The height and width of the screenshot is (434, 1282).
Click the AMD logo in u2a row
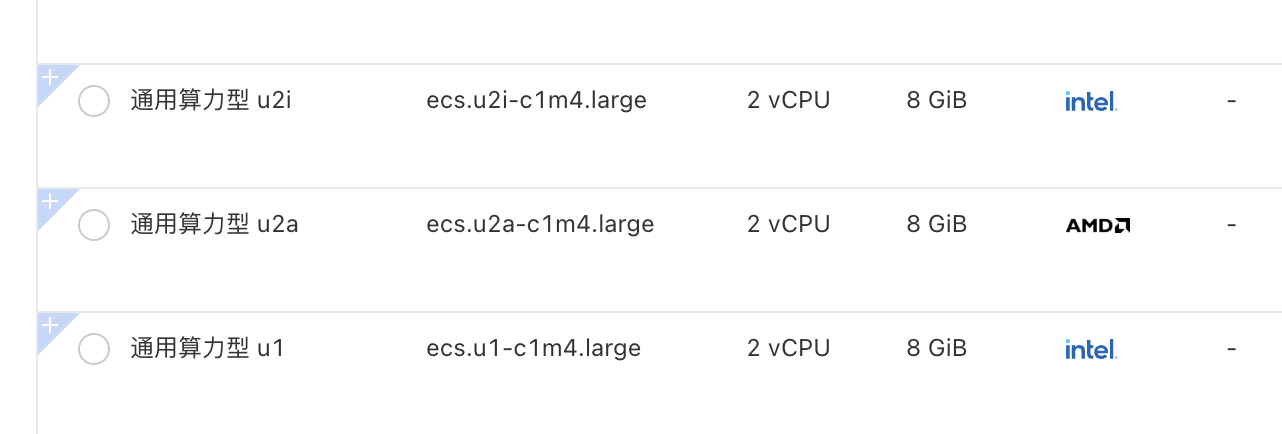pyautogui.click(x=1098, y=225)
